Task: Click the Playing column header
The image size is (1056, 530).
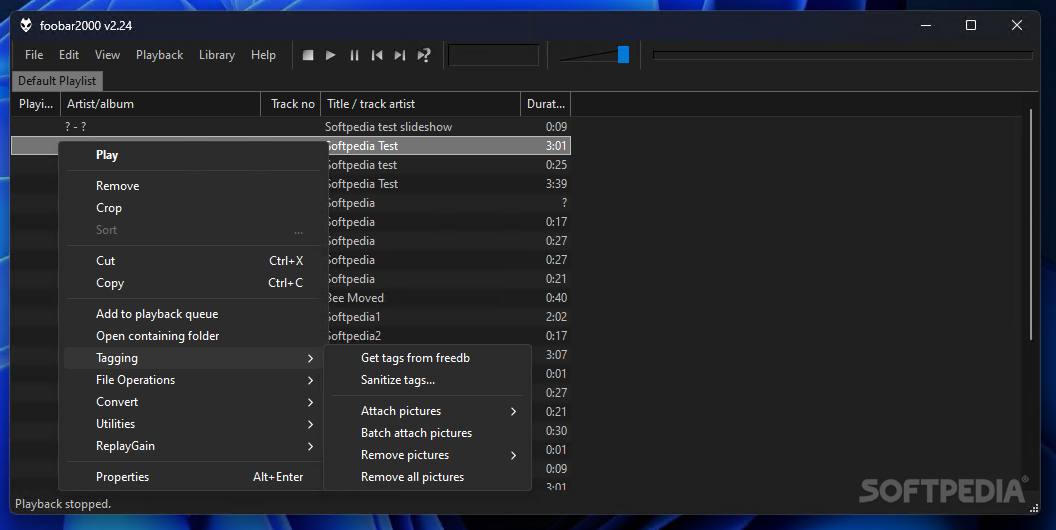Action: (36, 104)
